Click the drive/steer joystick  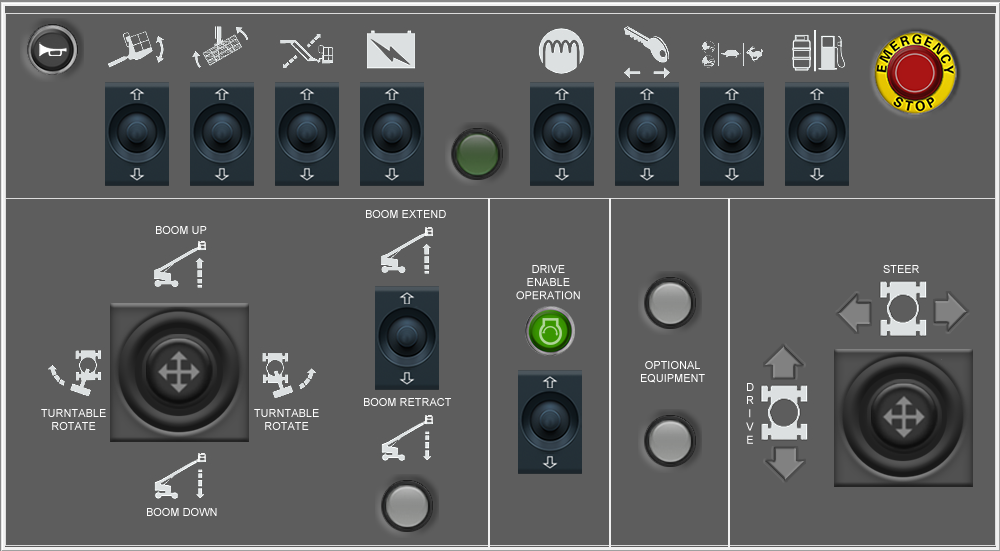(903, 418)
